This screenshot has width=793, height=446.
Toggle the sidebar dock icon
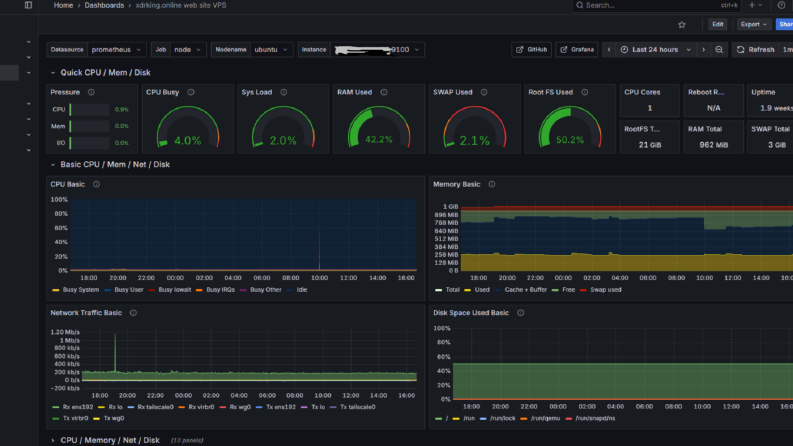(28, 5)
